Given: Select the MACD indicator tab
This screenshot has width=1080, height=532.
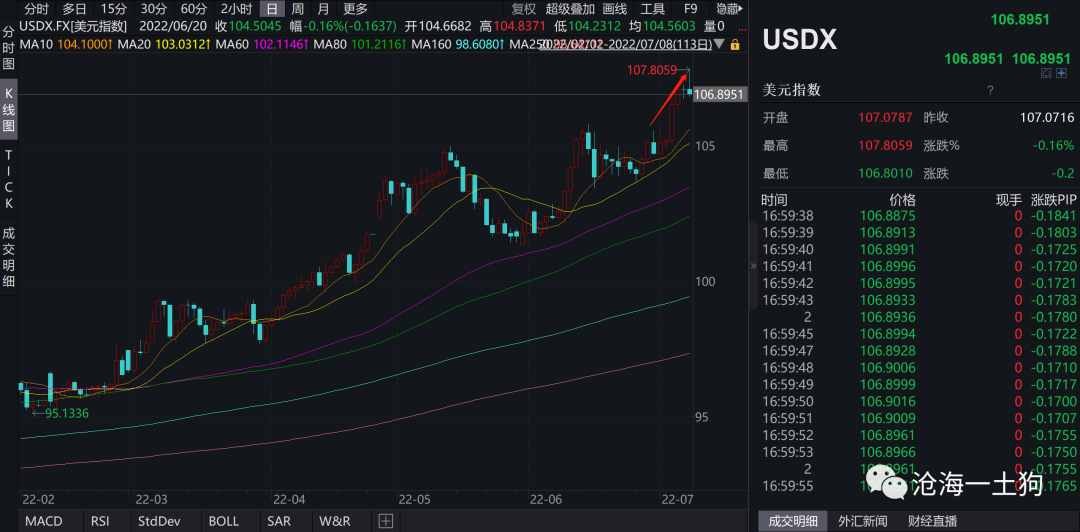Looking at the screenshot, I should coord(44,521).
